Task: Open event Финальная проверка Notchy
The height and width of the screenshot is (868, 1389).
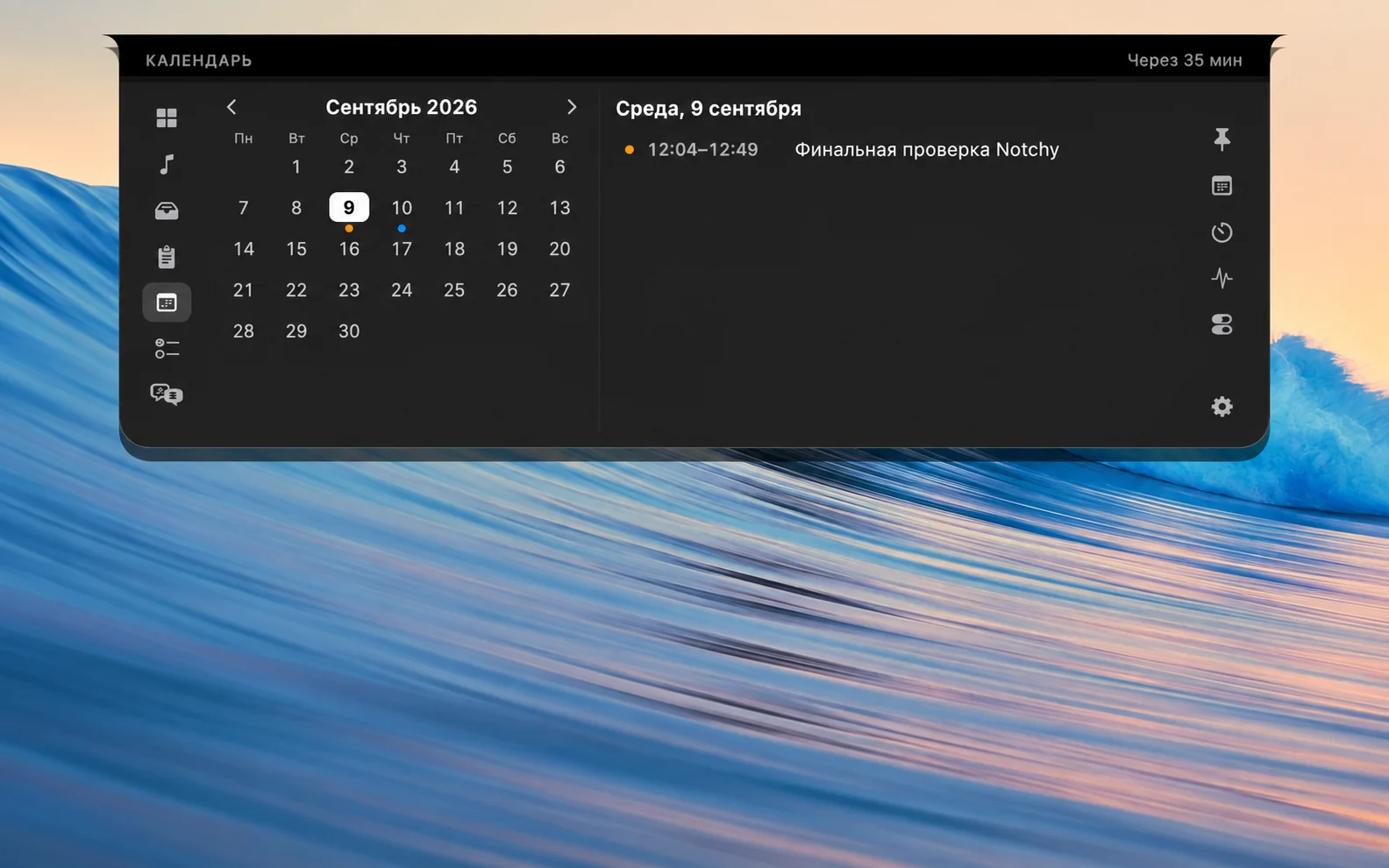Action: point(927,150)
